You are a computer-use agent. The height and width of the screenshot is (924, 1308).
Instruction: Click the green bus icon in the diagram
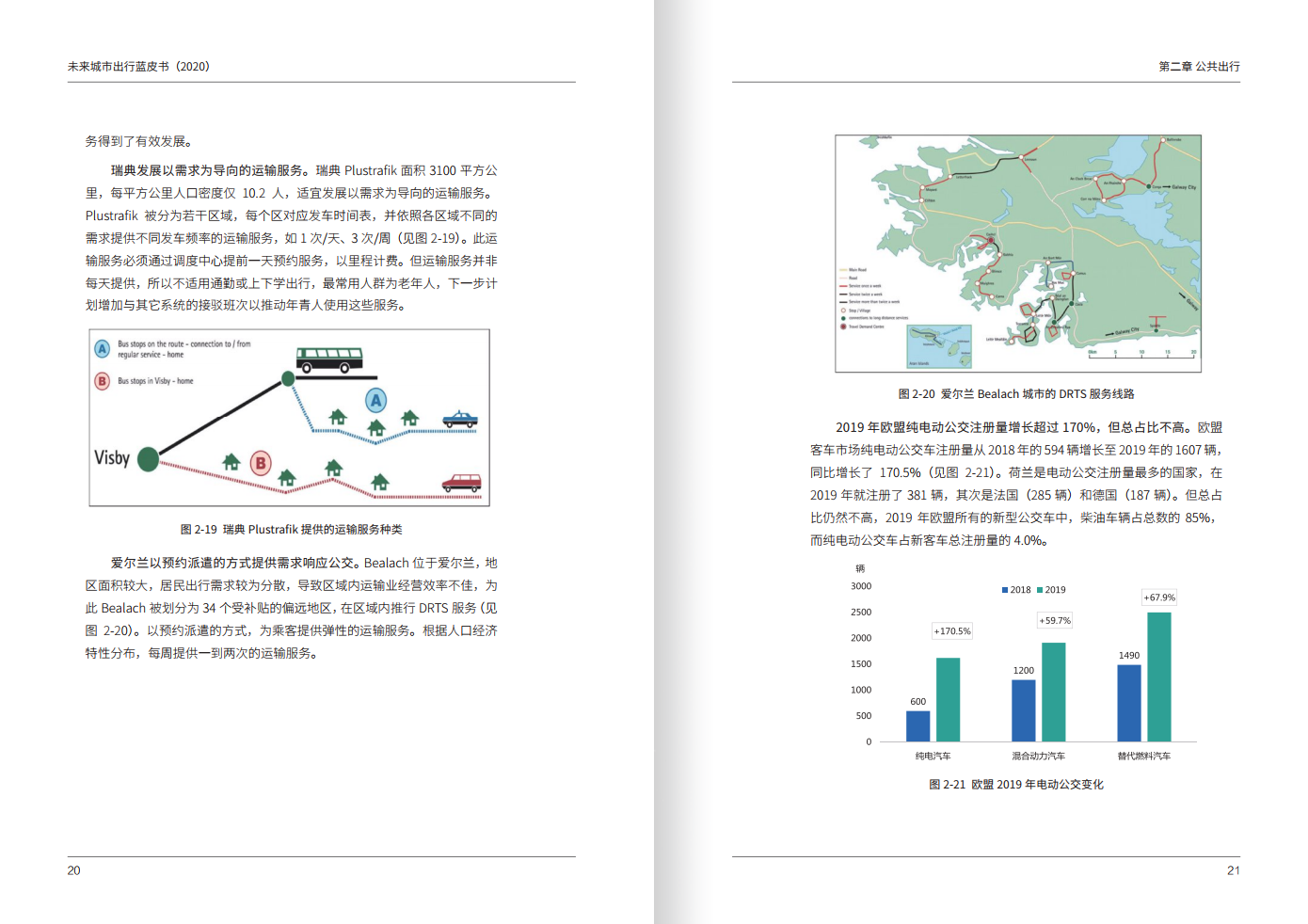[x=329, y=359]
